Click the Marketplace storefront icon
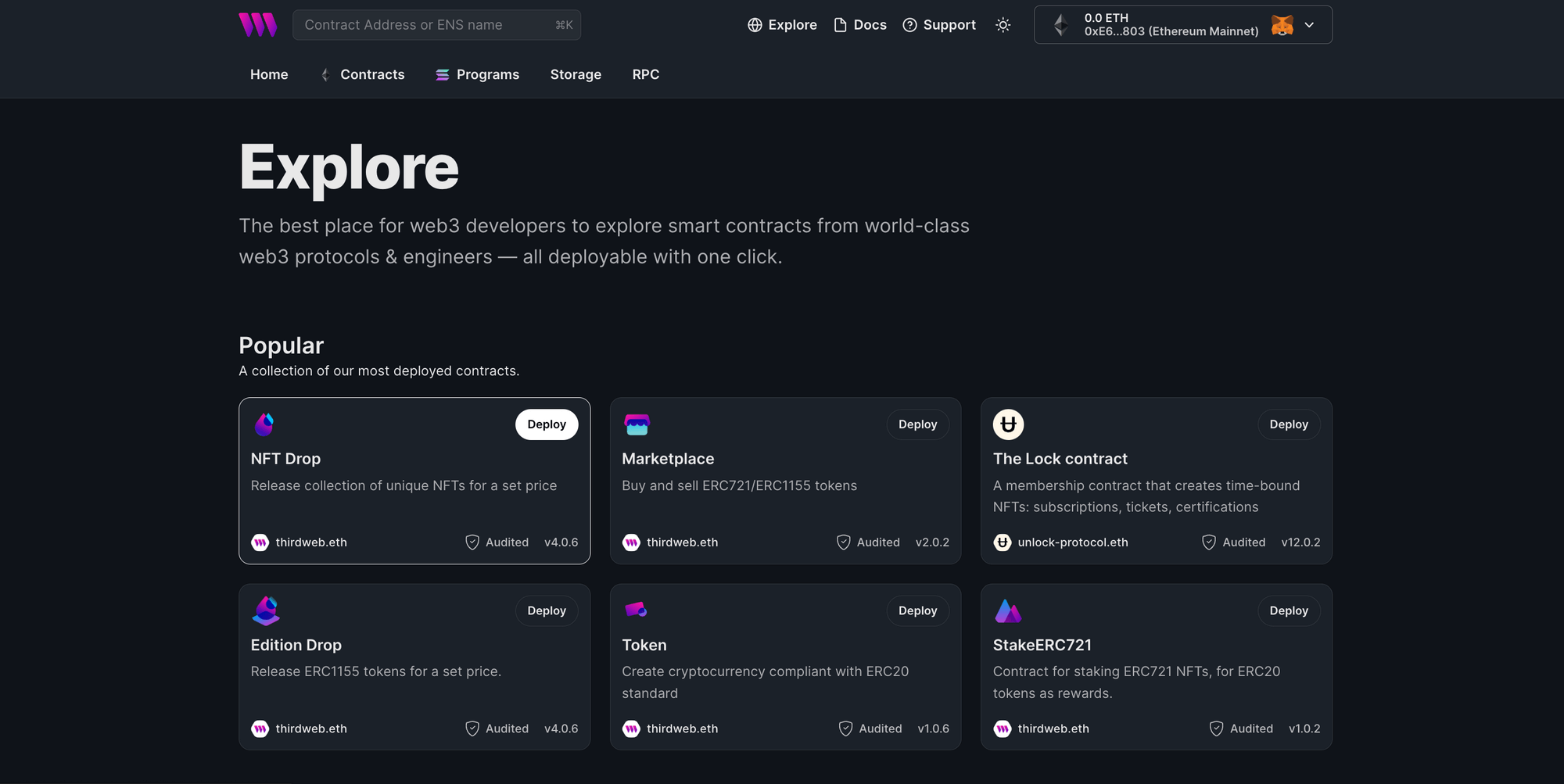This screenshot has width=1564, height=784. tap(637, 424)
